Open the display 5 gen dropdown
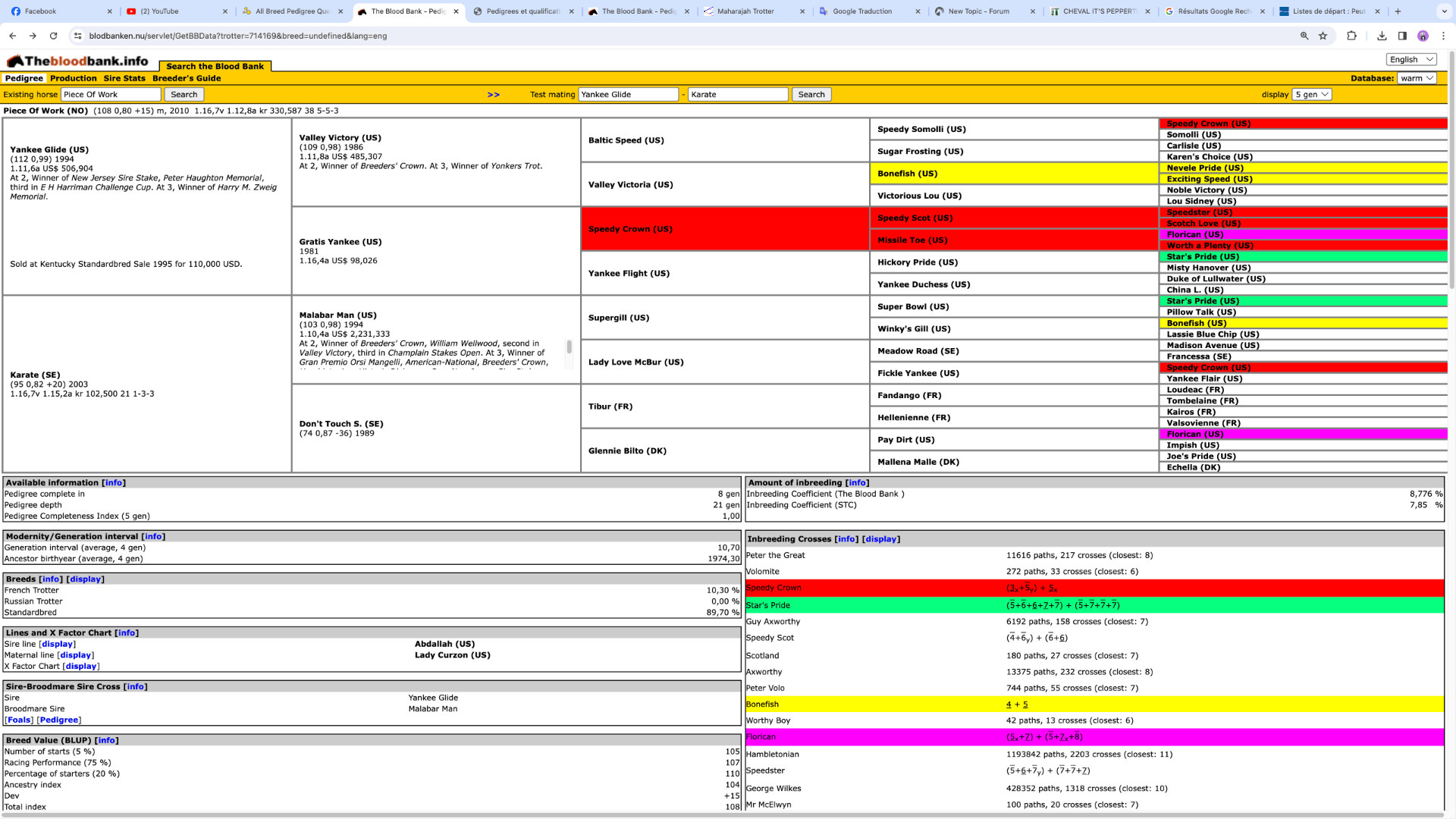 point(1312,95)
